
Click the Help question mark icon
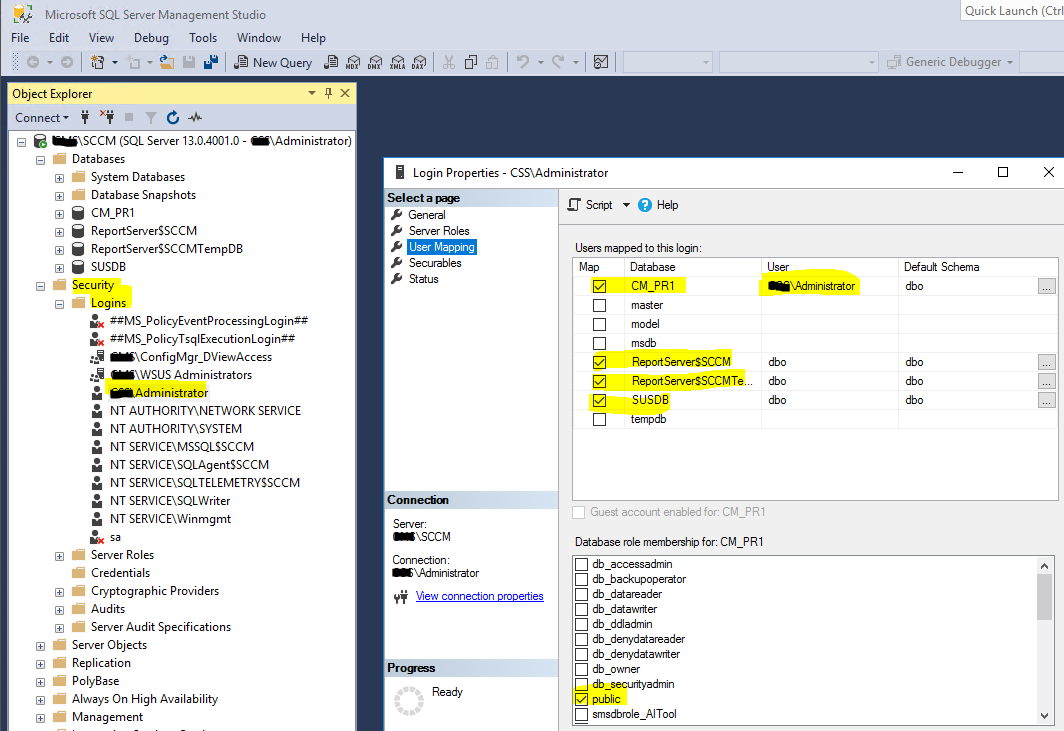point(645,205)
